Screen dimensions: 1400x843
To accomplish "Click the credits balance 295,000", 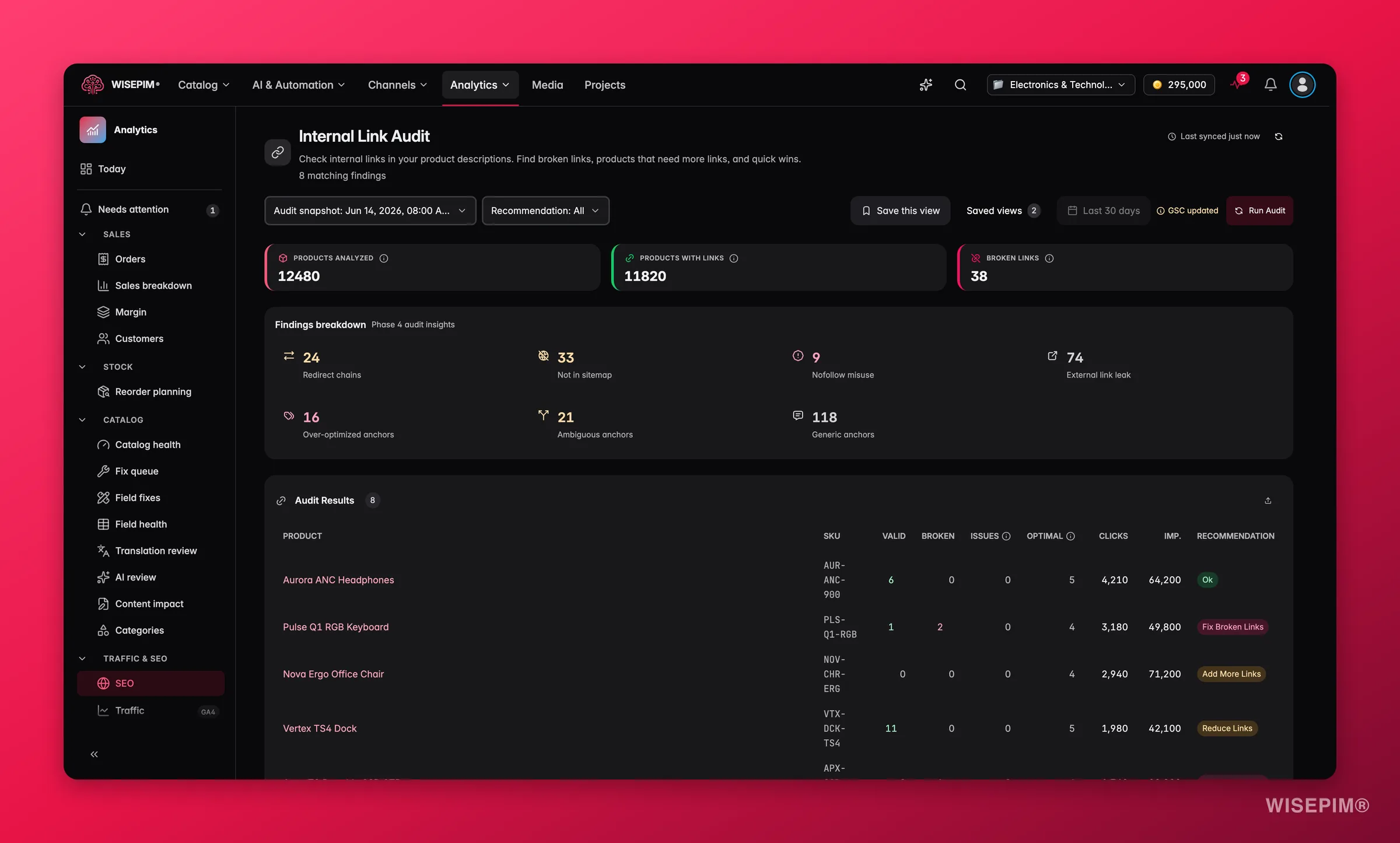I will (1179, 85).
